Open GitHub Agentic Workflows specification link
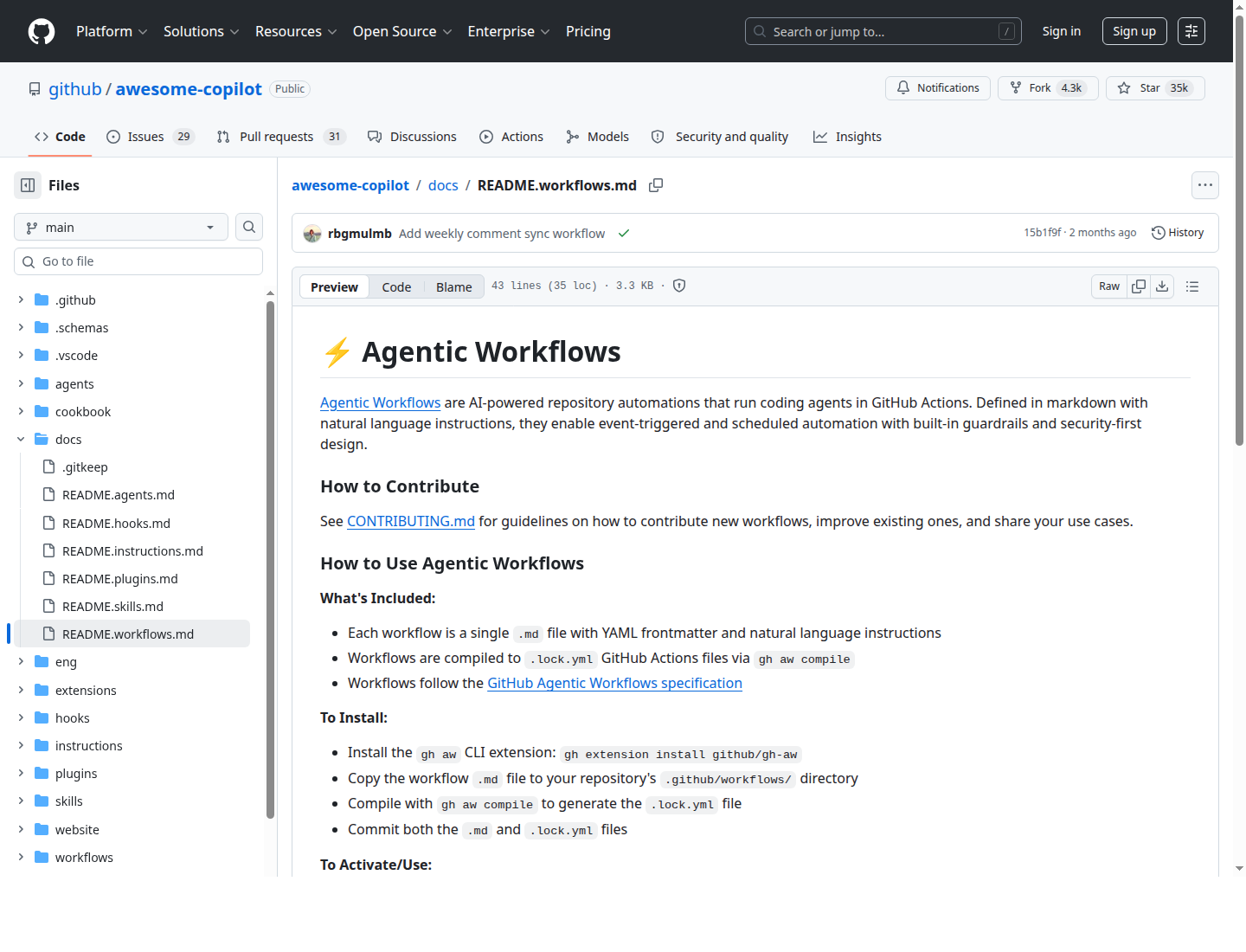The image size is (1246, 952). [x=614, y=683]
